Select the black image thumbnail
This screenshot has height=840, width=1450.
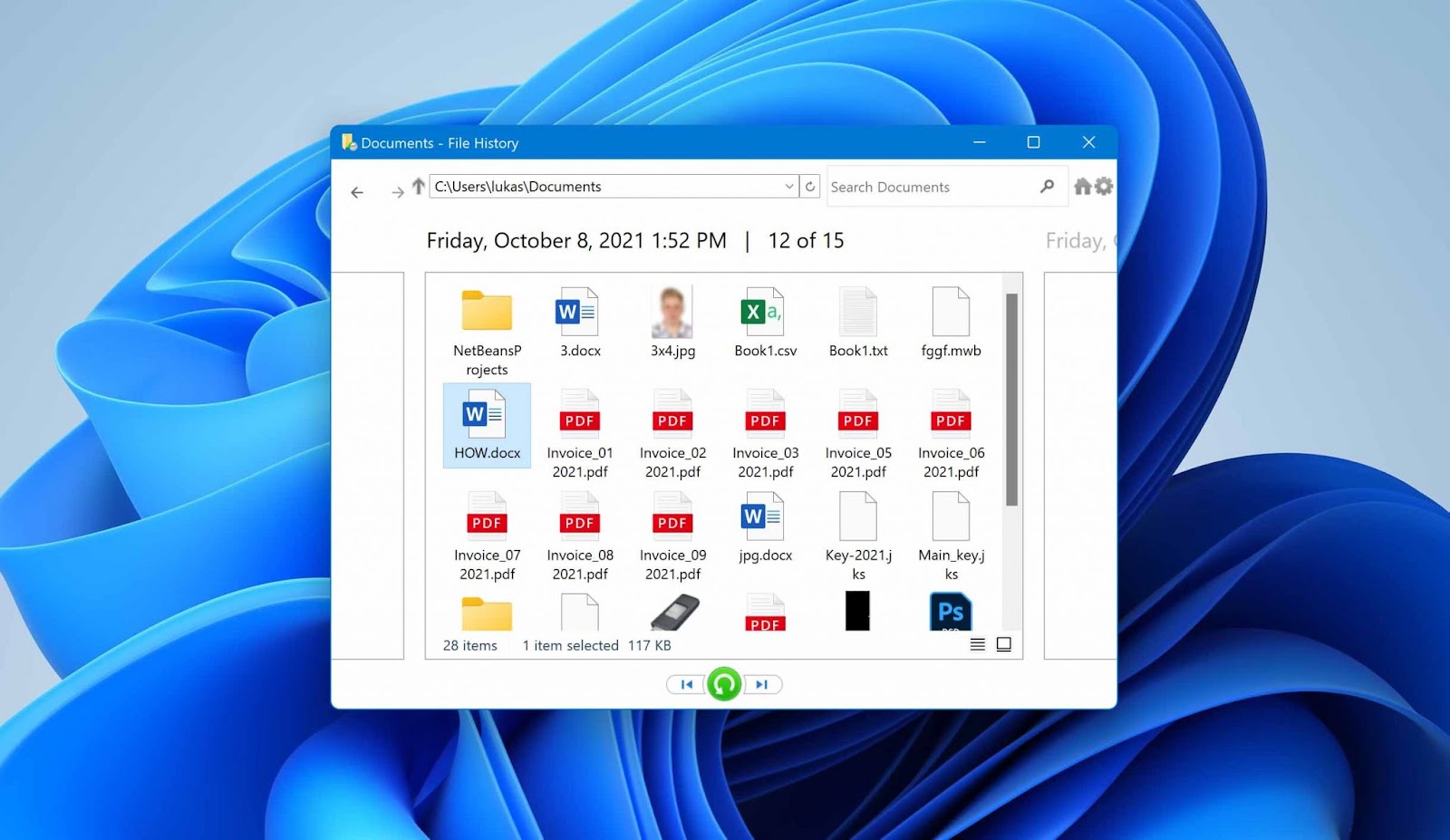[857, 611]
